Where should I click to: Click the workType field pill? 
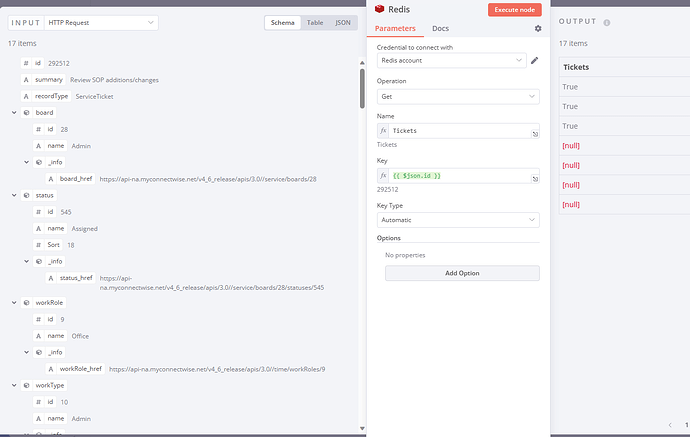click(x=44, y=386)
